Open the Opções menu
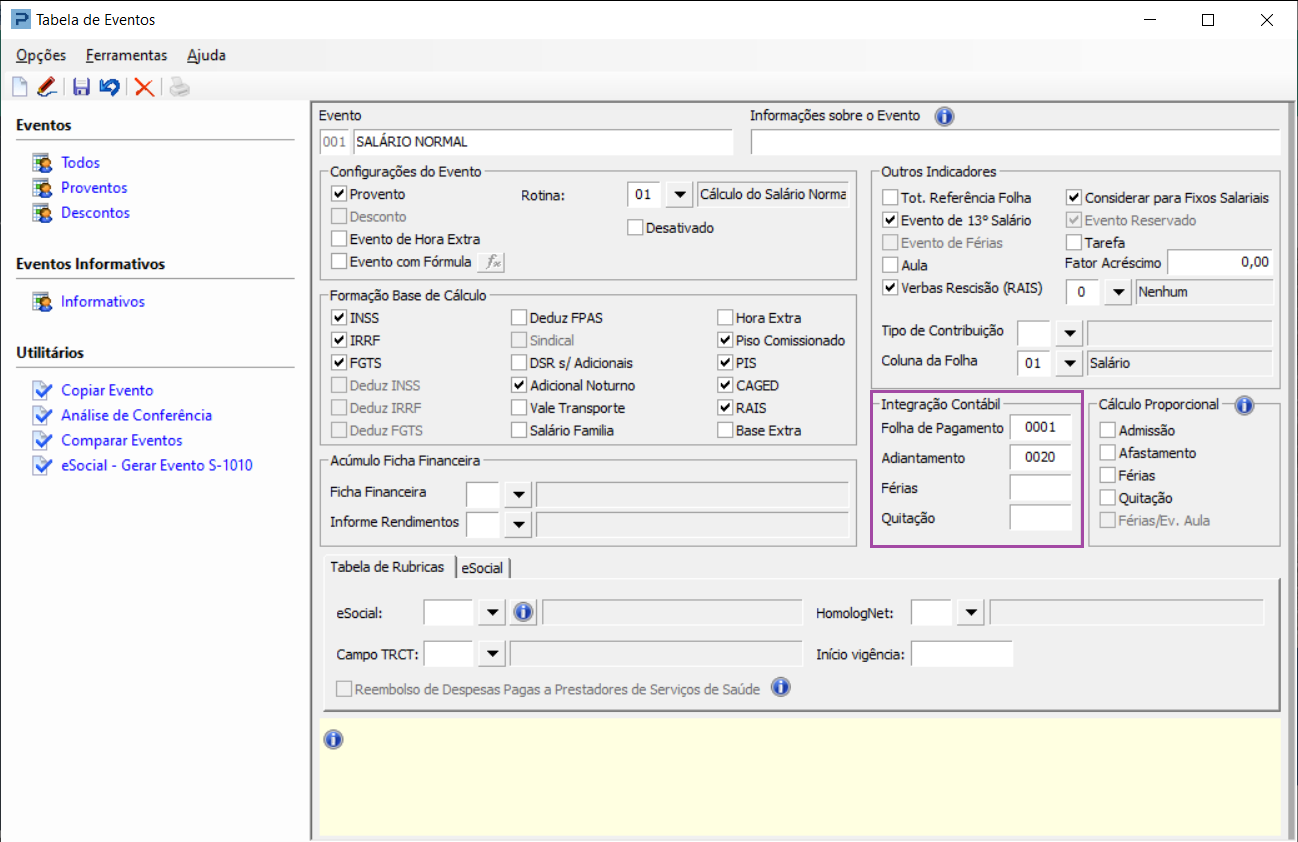This screenshot has width=1298, height=842. (x=41, y=55)
